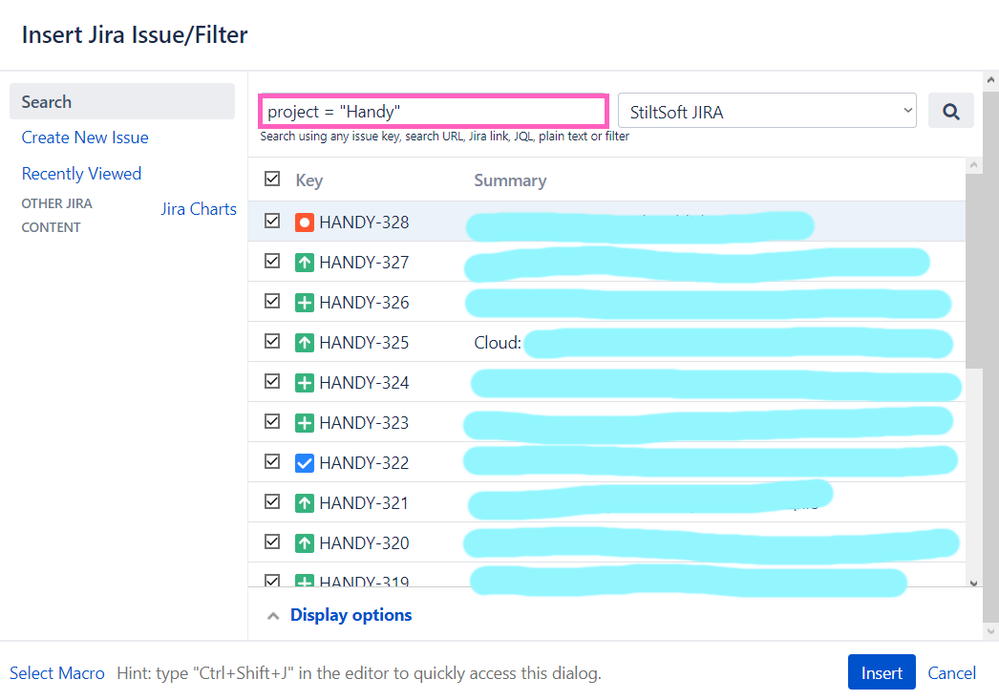
Task: Uncheck the HANDY-321 checkbox
Action: (272, 502)
